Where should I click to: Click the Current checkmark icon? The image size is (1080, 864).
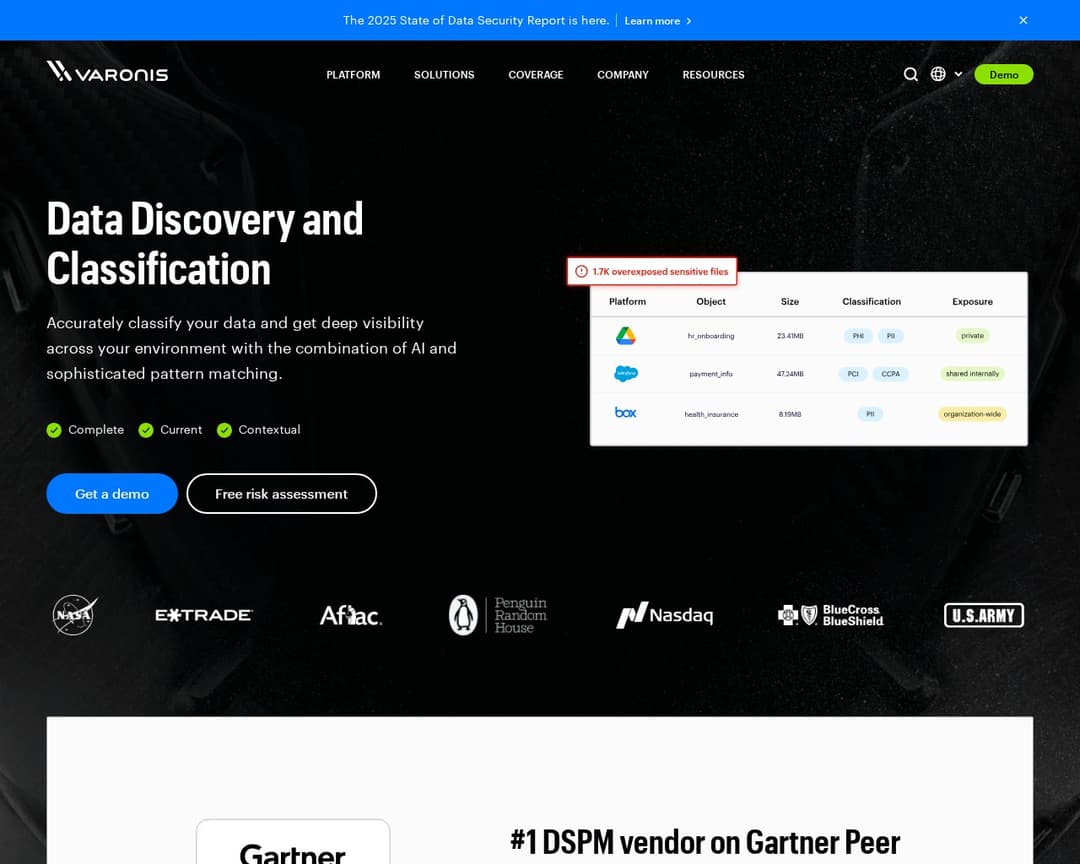point(145,430)
